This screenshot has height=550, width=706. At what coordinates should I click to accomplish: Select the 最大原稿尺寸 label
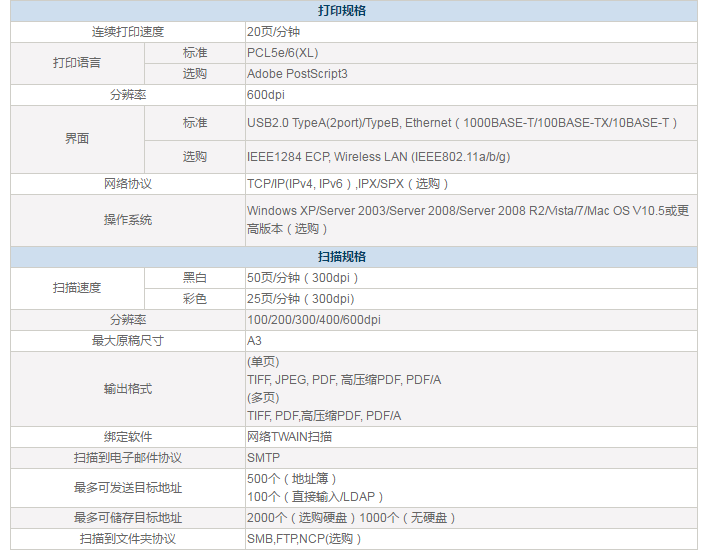point(128,341)
